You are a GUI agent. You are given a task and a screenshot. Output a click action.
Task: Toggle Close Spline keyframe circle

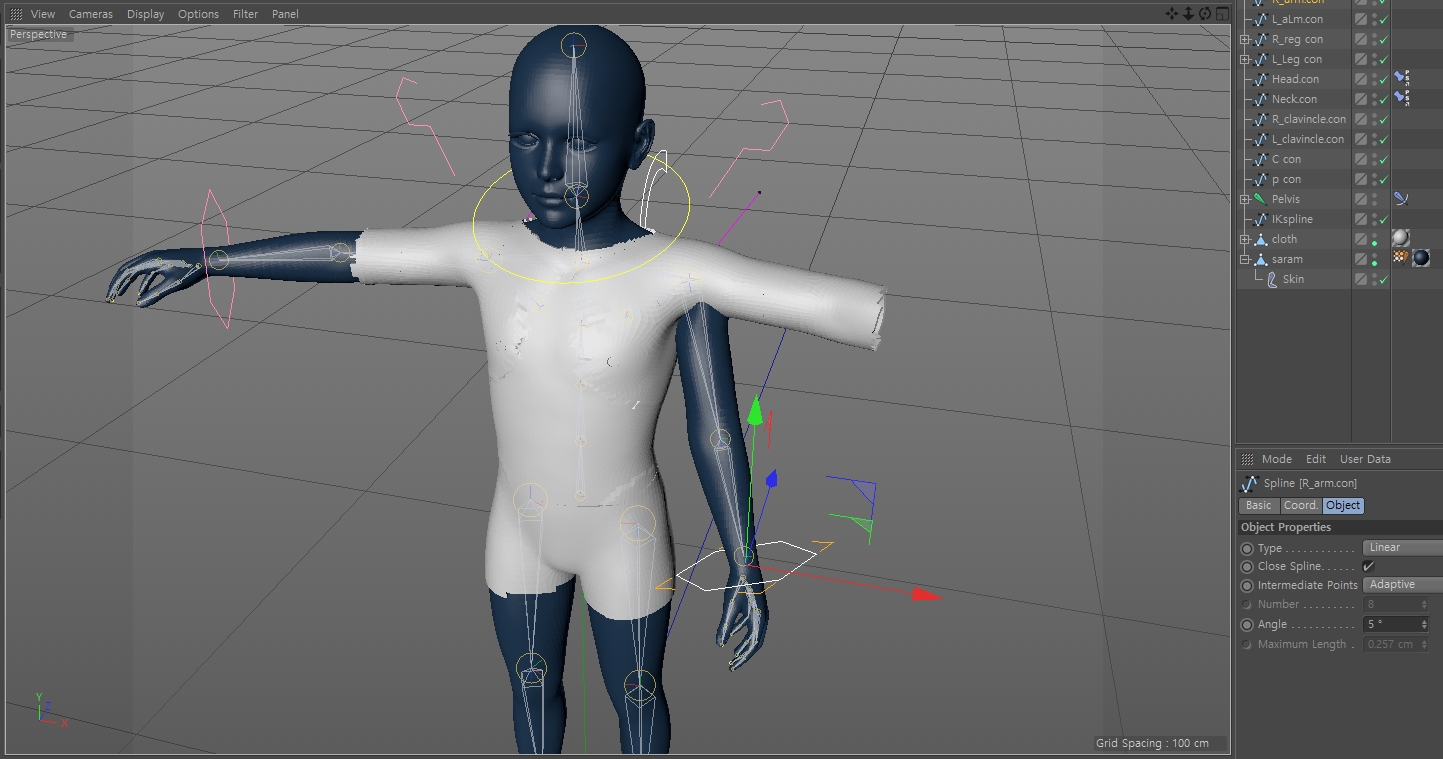tap(1247, 566)
